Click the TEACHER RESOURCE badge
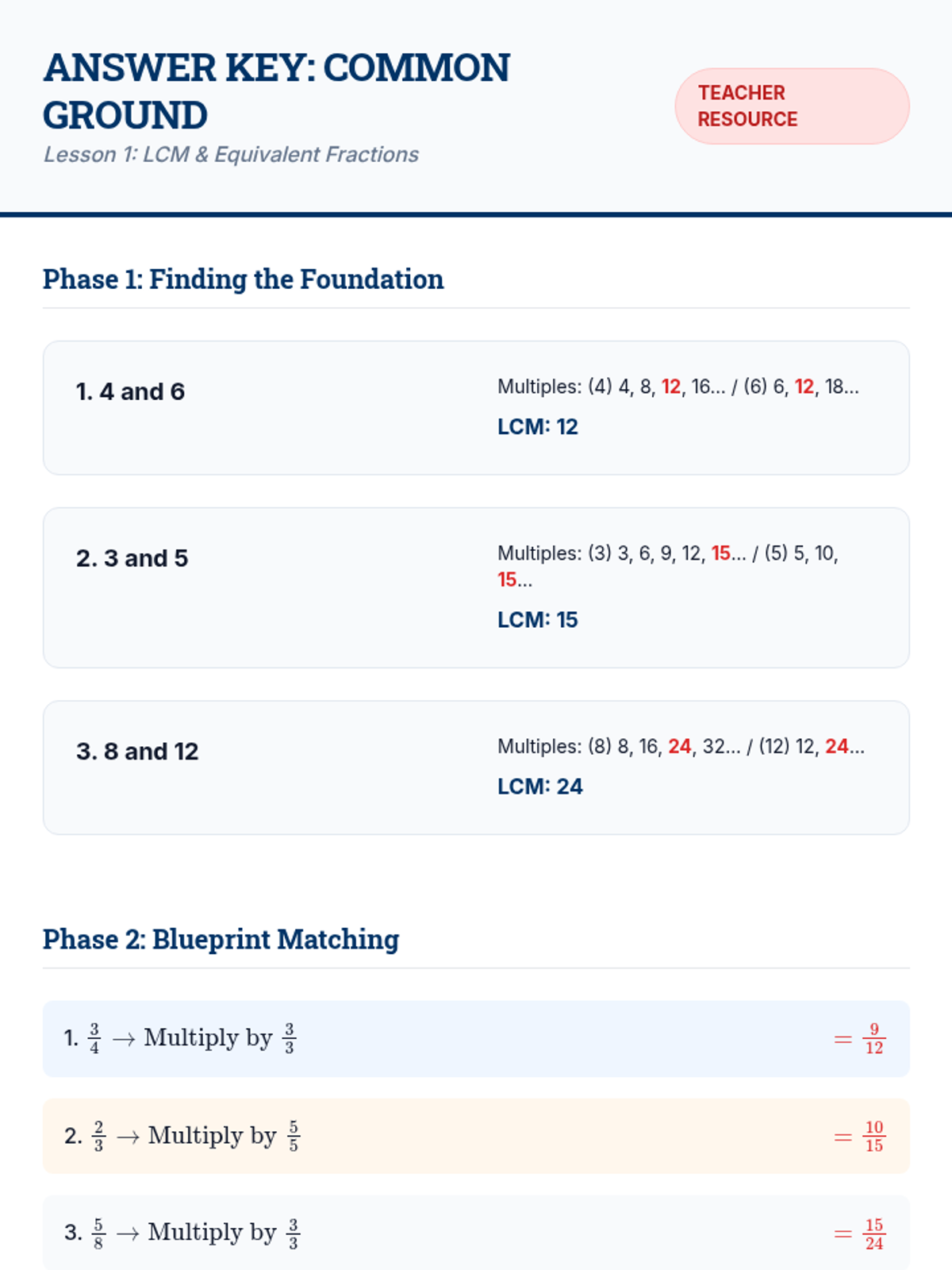The image size is (952, 1270). [791, 106]
